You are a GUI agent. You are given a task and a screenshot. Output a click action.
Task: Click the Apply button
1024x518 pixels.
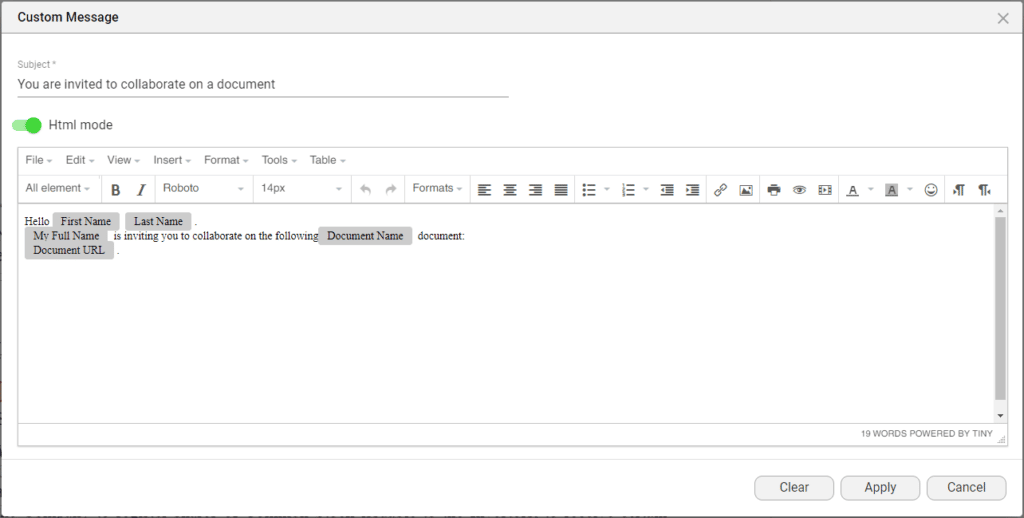tap(880, 487)
